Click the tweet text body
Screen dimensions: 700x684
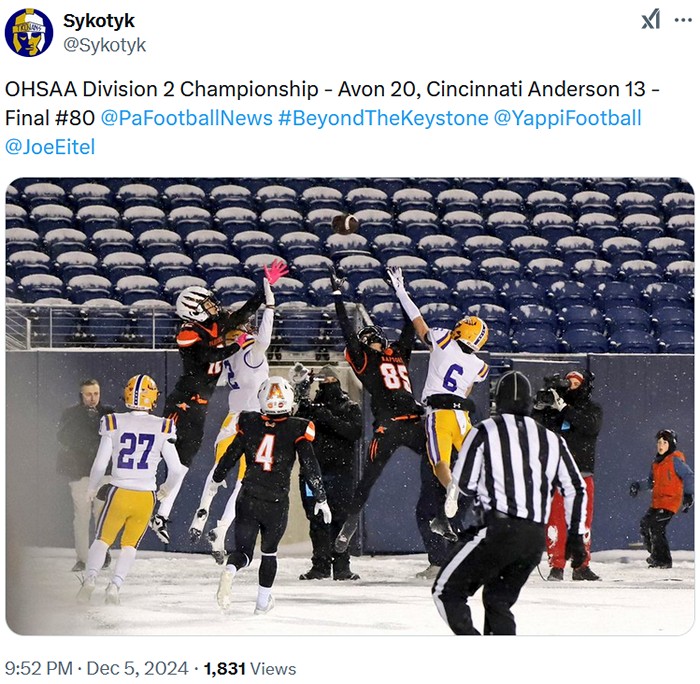click(332, 118)
